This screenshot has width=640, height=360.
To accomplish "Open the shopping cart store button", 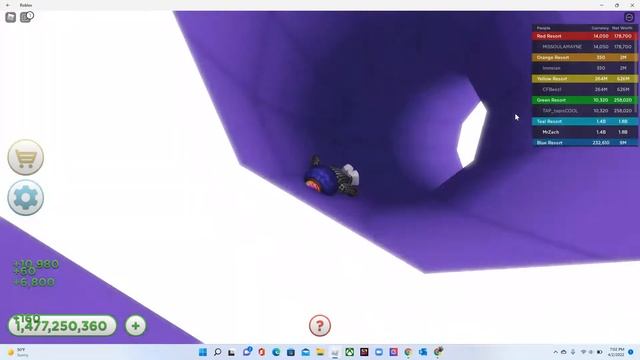I will pos(26,158).
